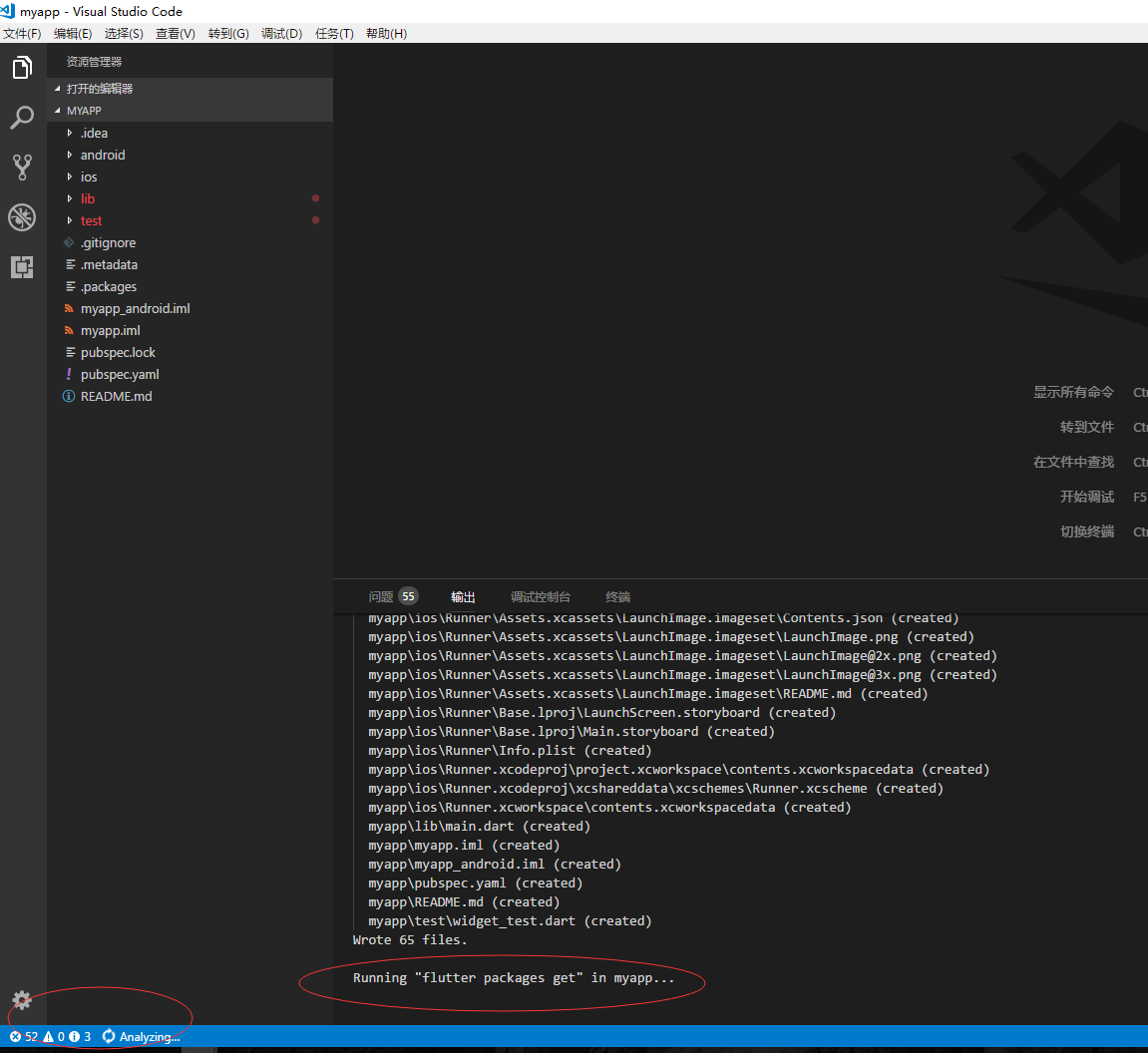Open the .packages file
Viewport: 1148px width, 1053px height.
(x=109, y=286)
